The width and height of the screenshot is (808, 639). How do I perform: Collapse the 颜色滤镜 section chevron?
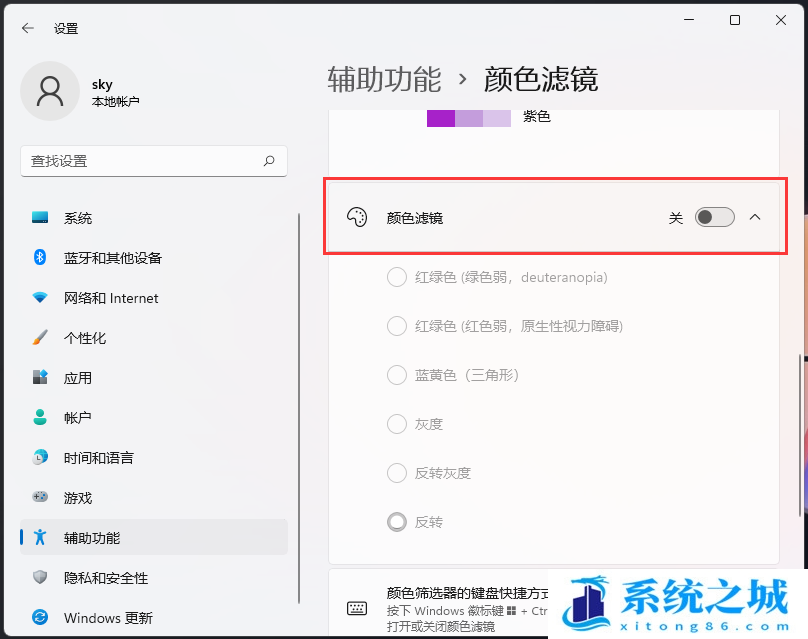click(756, 216)
